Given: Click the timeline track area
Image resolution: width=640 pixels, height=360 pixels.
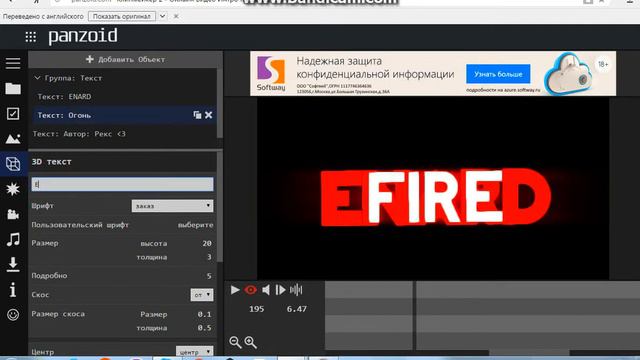Looking at the screenshot, I should tap(482, 315).
